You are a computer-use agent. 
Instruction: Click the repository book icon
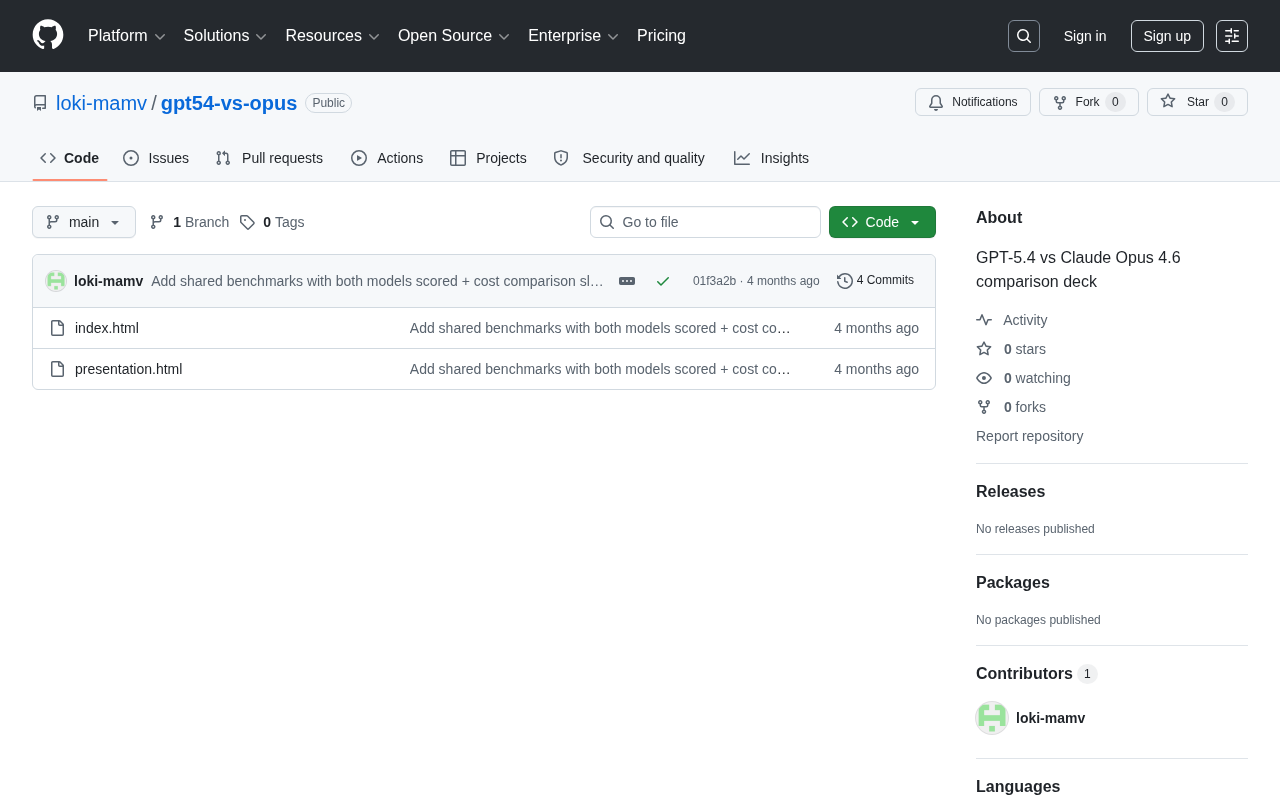40,103
